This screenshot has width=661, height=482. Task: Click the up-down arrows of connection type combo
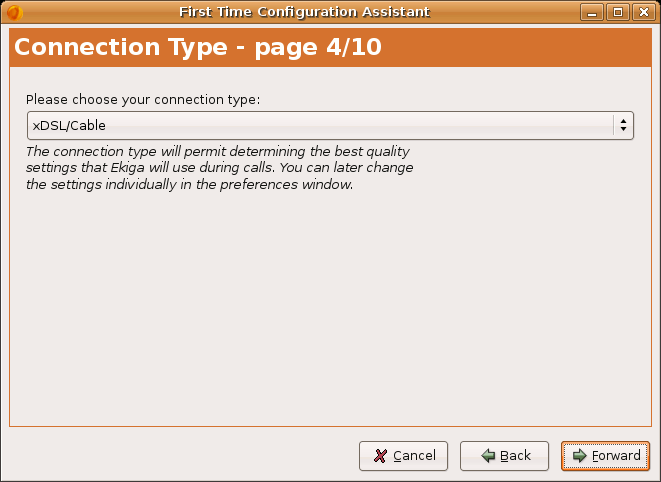(x=624, y=125)
